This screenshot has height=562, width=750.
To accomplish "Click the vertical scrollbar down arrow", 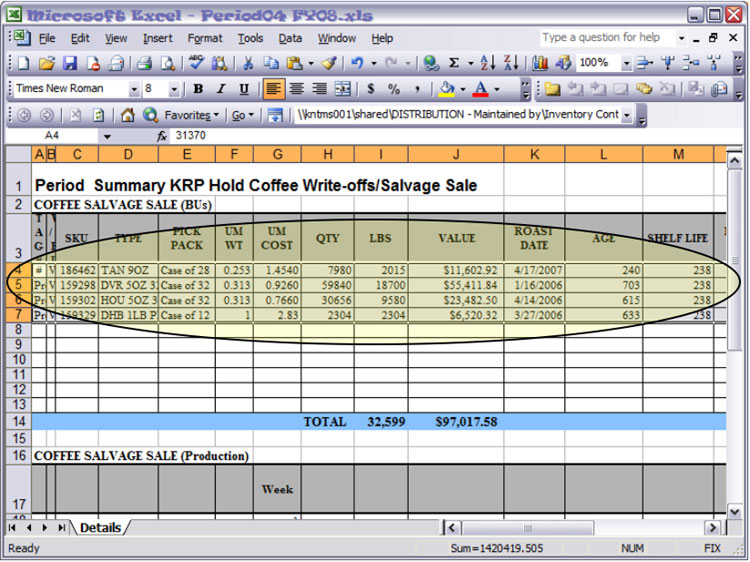I will point(735,512).
